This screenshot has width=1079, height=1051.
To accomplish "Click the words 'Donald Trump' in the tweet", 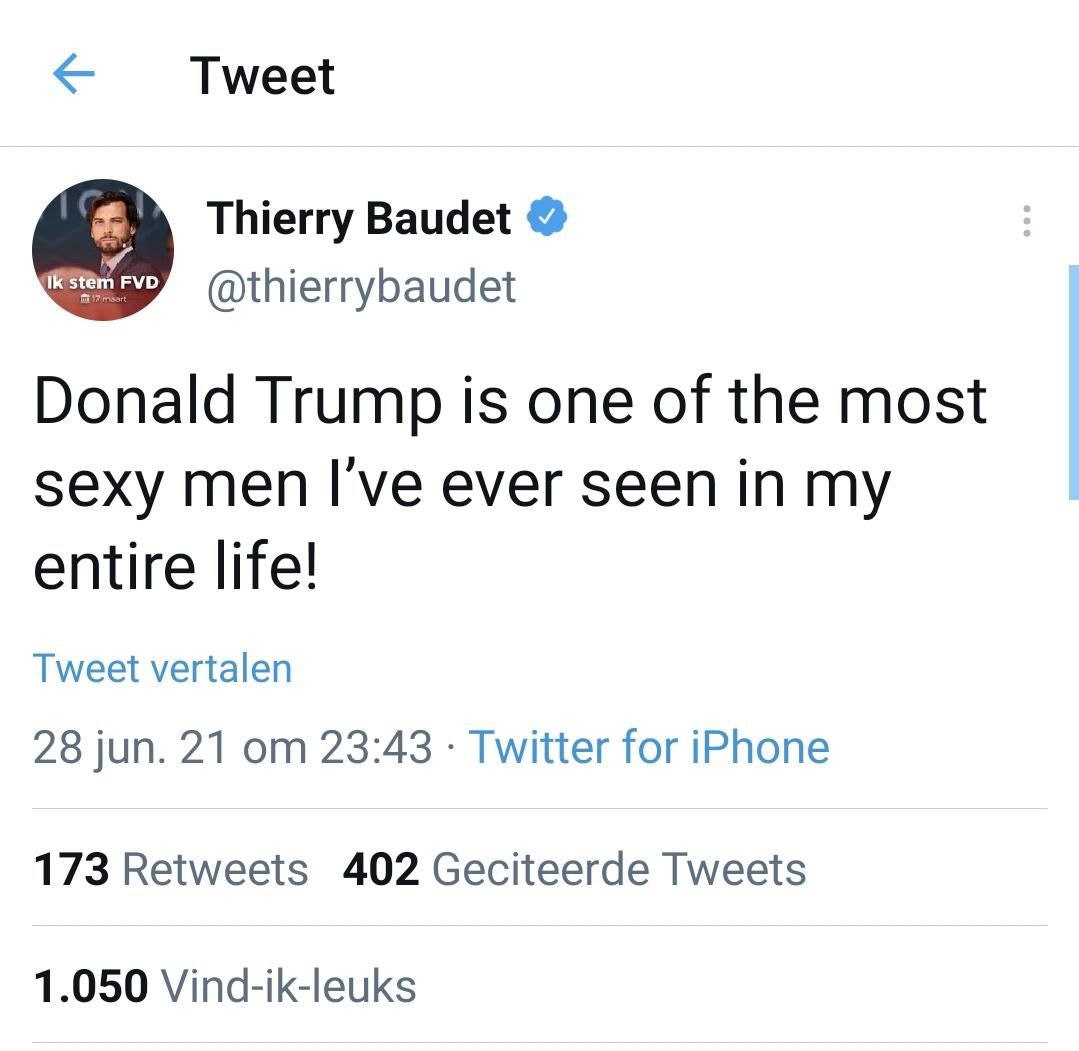I will pyautogui.click(x=237, y=400).
